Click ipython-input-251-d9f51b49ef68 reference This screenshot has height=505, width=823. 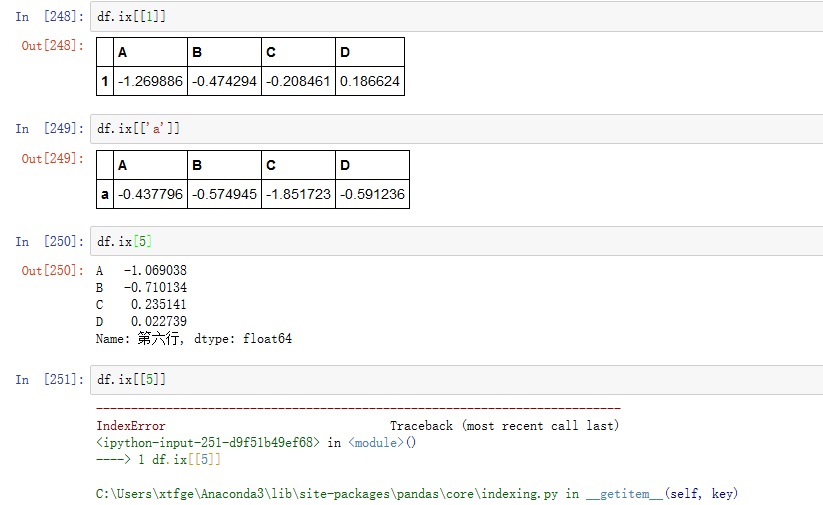click(x=208, y=443)
